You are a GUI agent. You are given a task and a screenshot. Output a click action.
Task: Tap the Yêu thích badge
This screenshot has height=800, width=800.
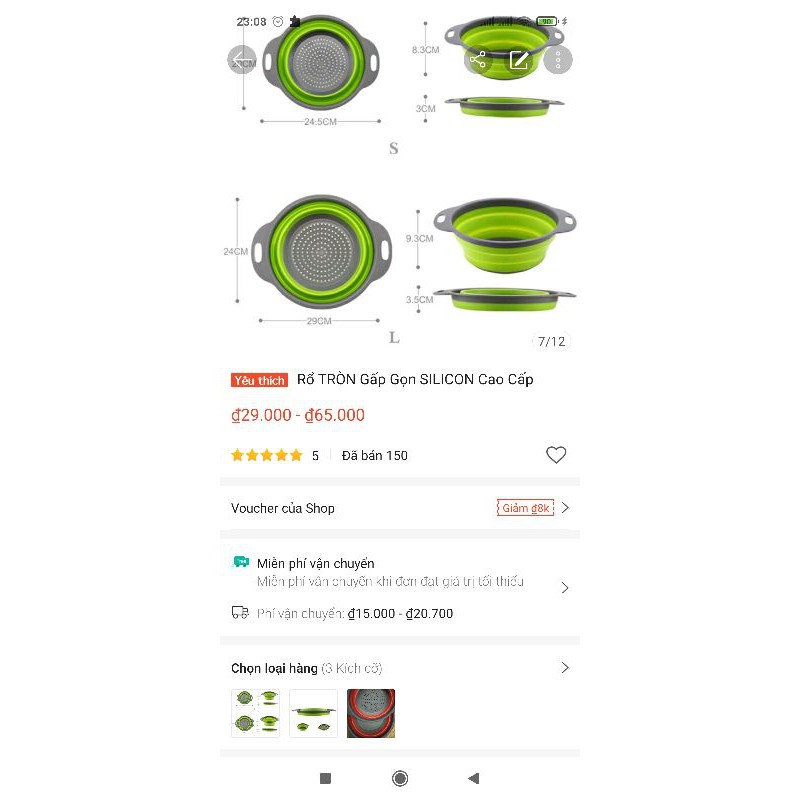(x=259, y=380)
